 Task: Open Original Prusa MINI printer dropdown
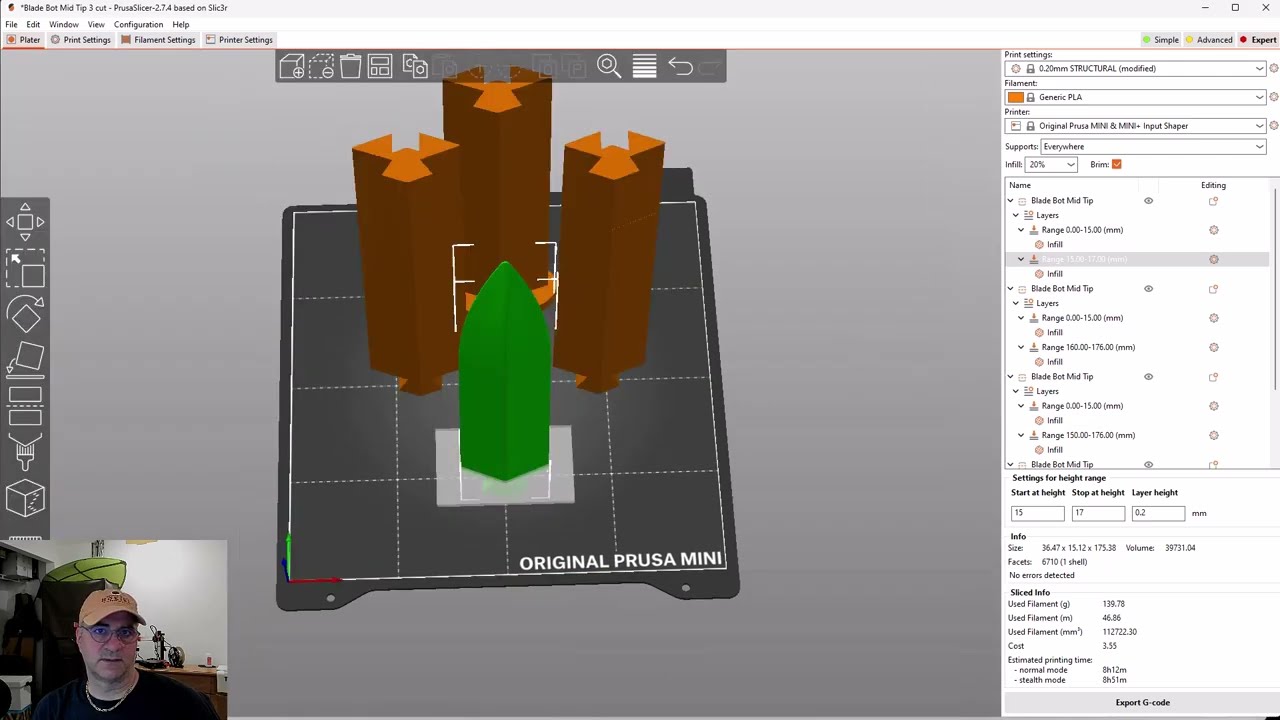point(1136,126)
